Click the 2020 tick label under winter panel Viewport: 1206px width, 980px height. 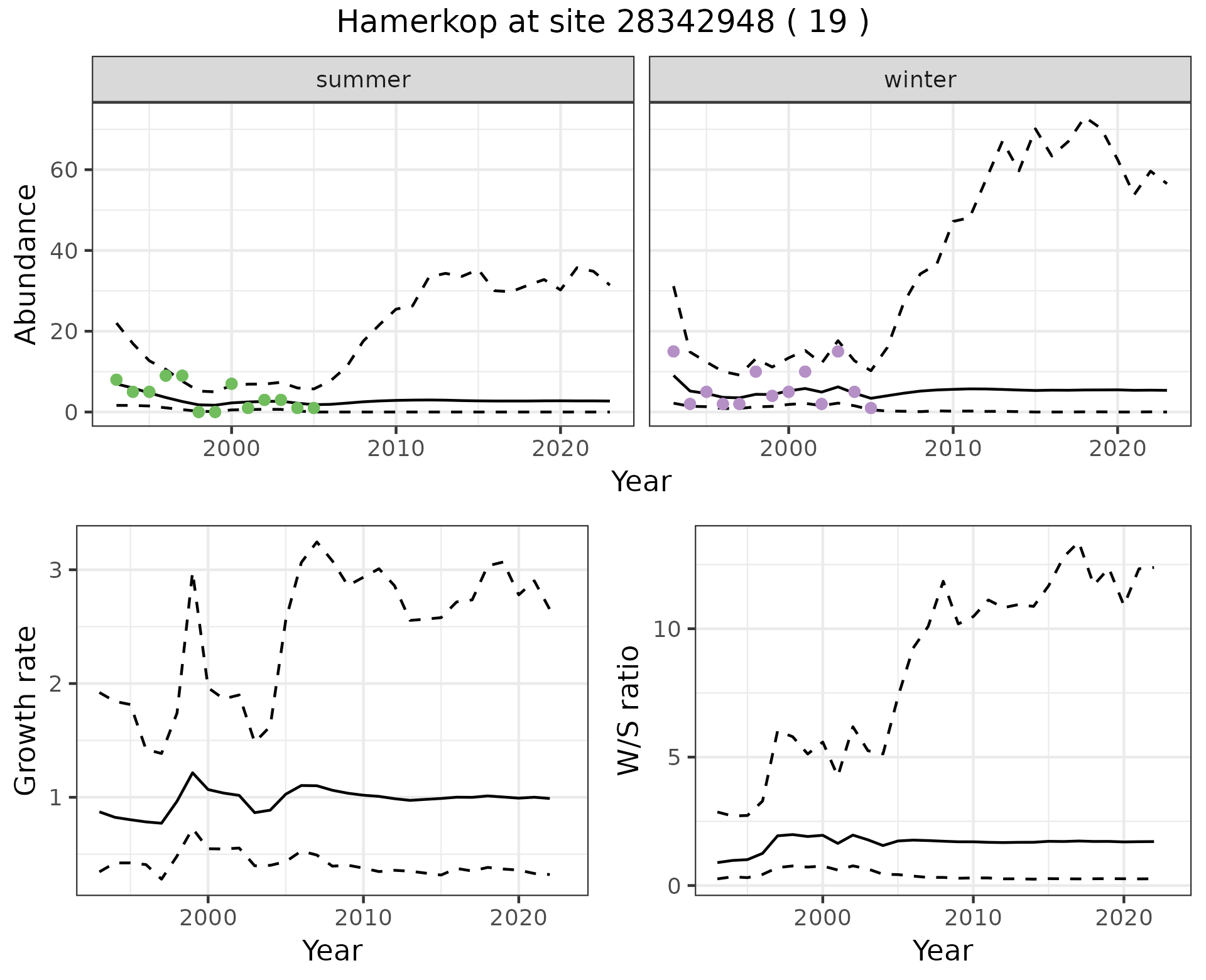1117,449
